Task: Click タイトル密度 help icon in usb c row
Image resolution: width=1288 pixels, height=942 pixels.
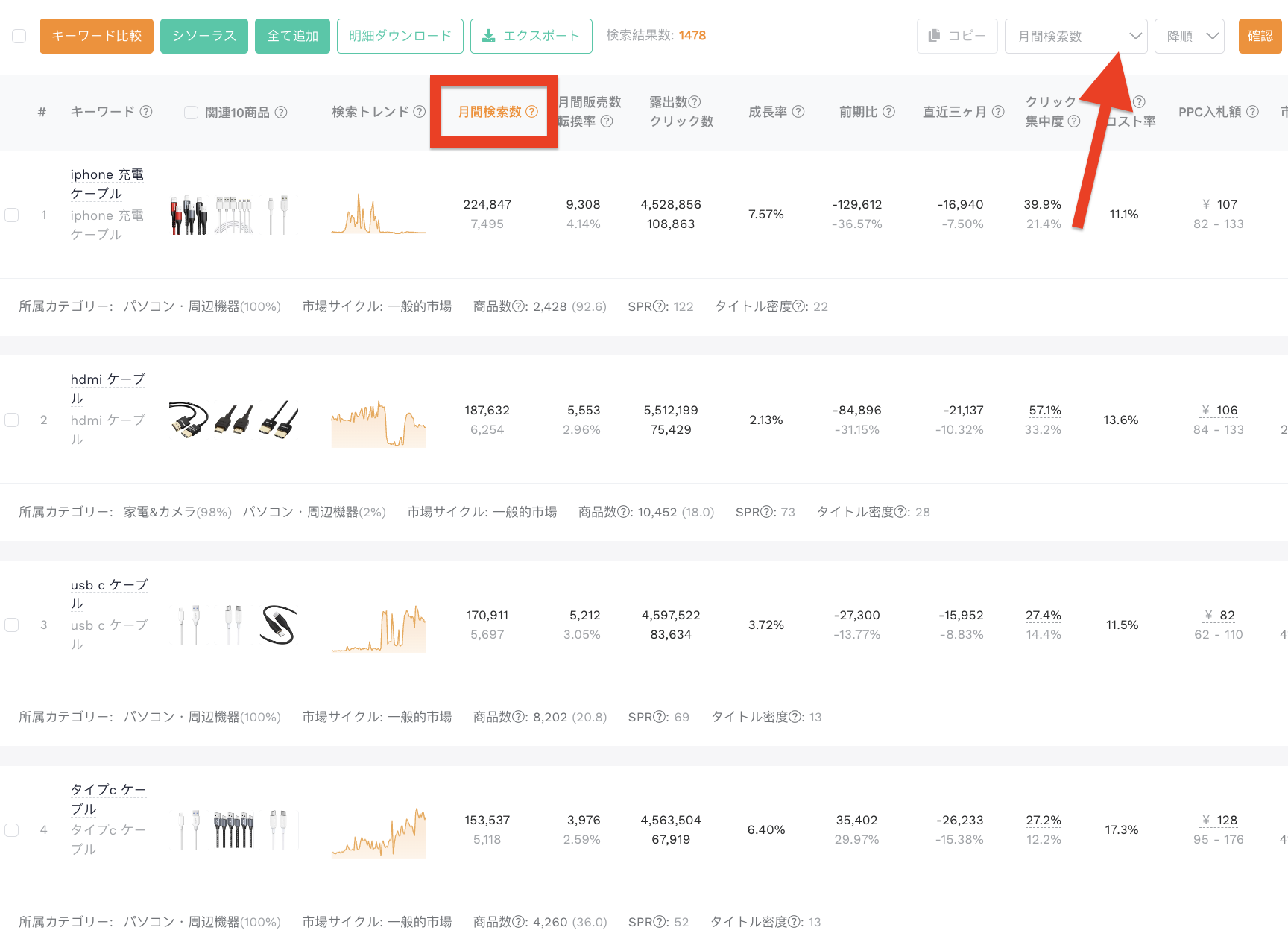Action: [x=795, y=717]
